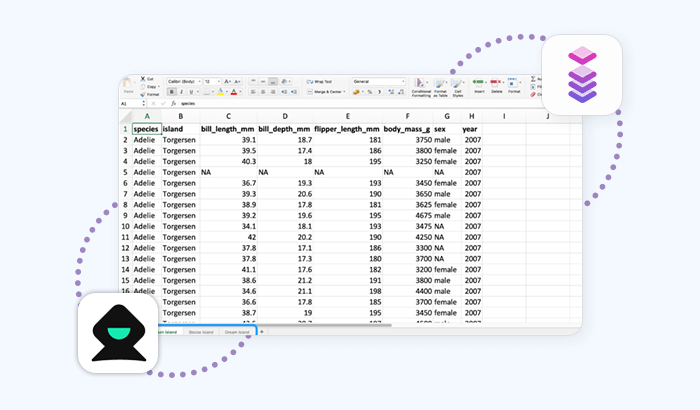The image size is (700, 410).
Task: Add a new sheet with plus button
Action: pos(262,332)
